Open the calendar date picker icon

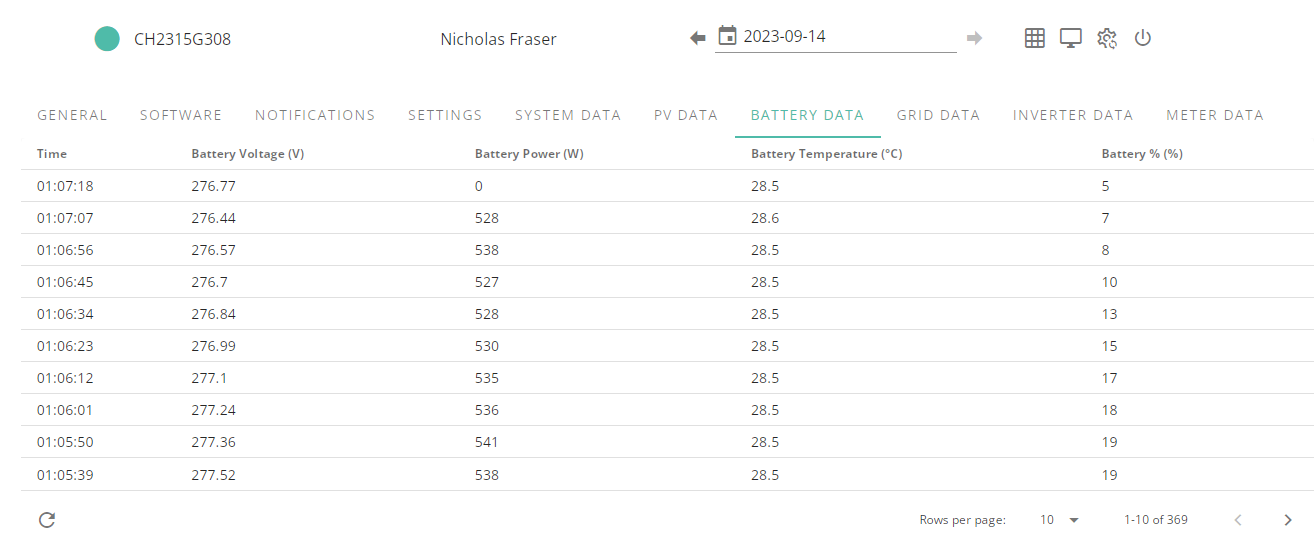pos(728,36)
